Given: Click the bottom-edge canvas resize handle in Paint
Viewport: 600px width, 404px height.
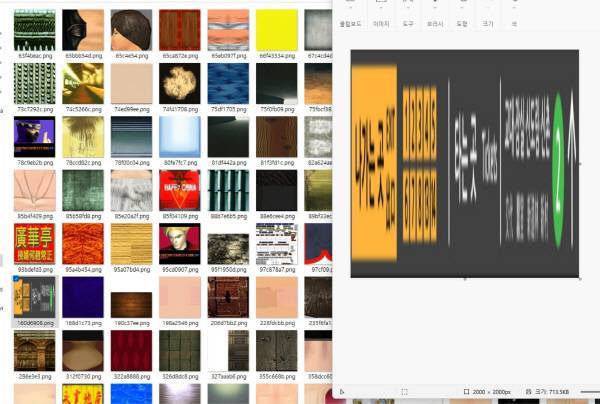Looking at the screenshot, I should click(x=465, y=279).
